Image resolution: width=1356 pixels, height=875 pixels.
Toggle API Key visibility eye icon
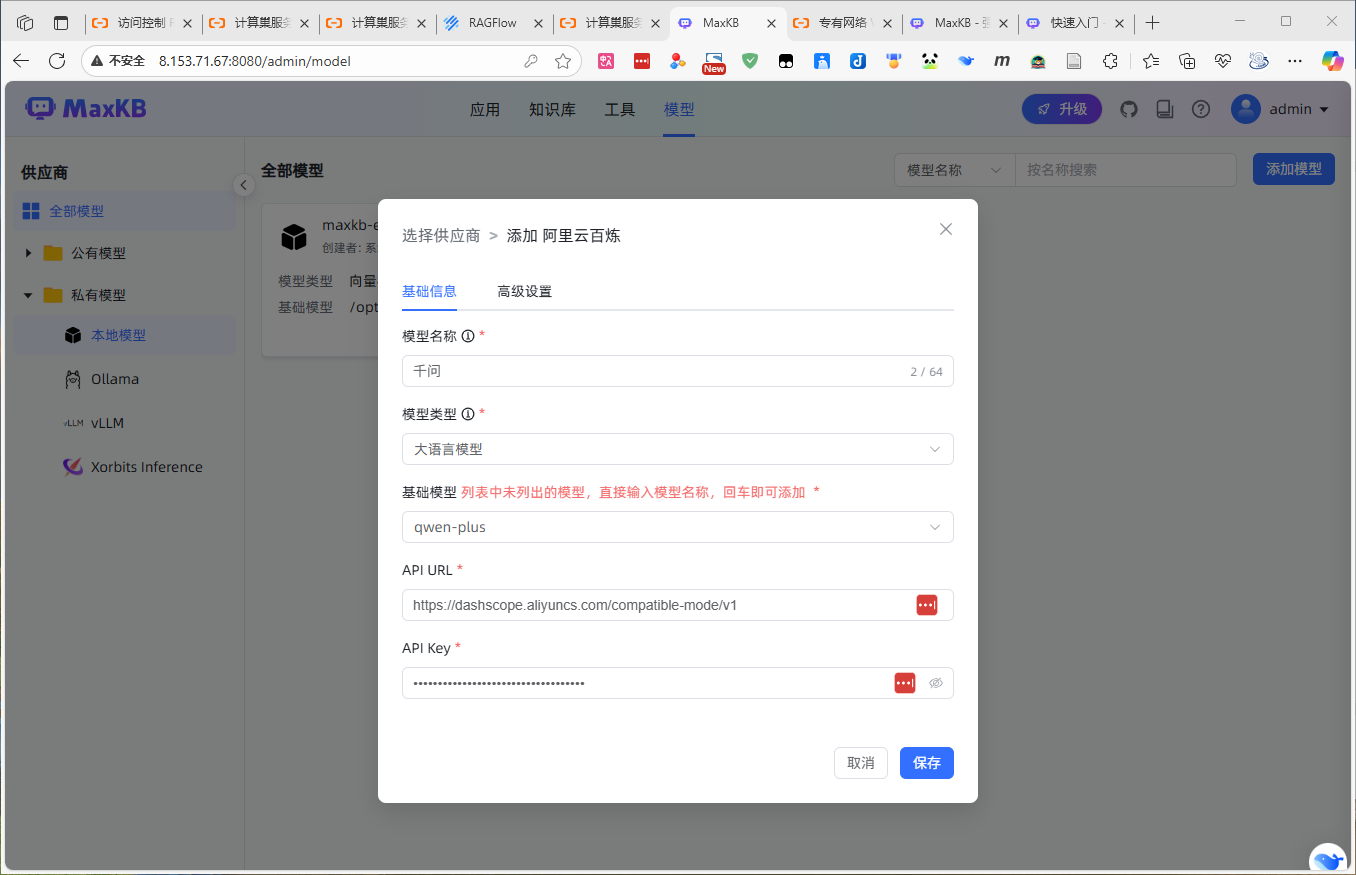tap(936, 683)
